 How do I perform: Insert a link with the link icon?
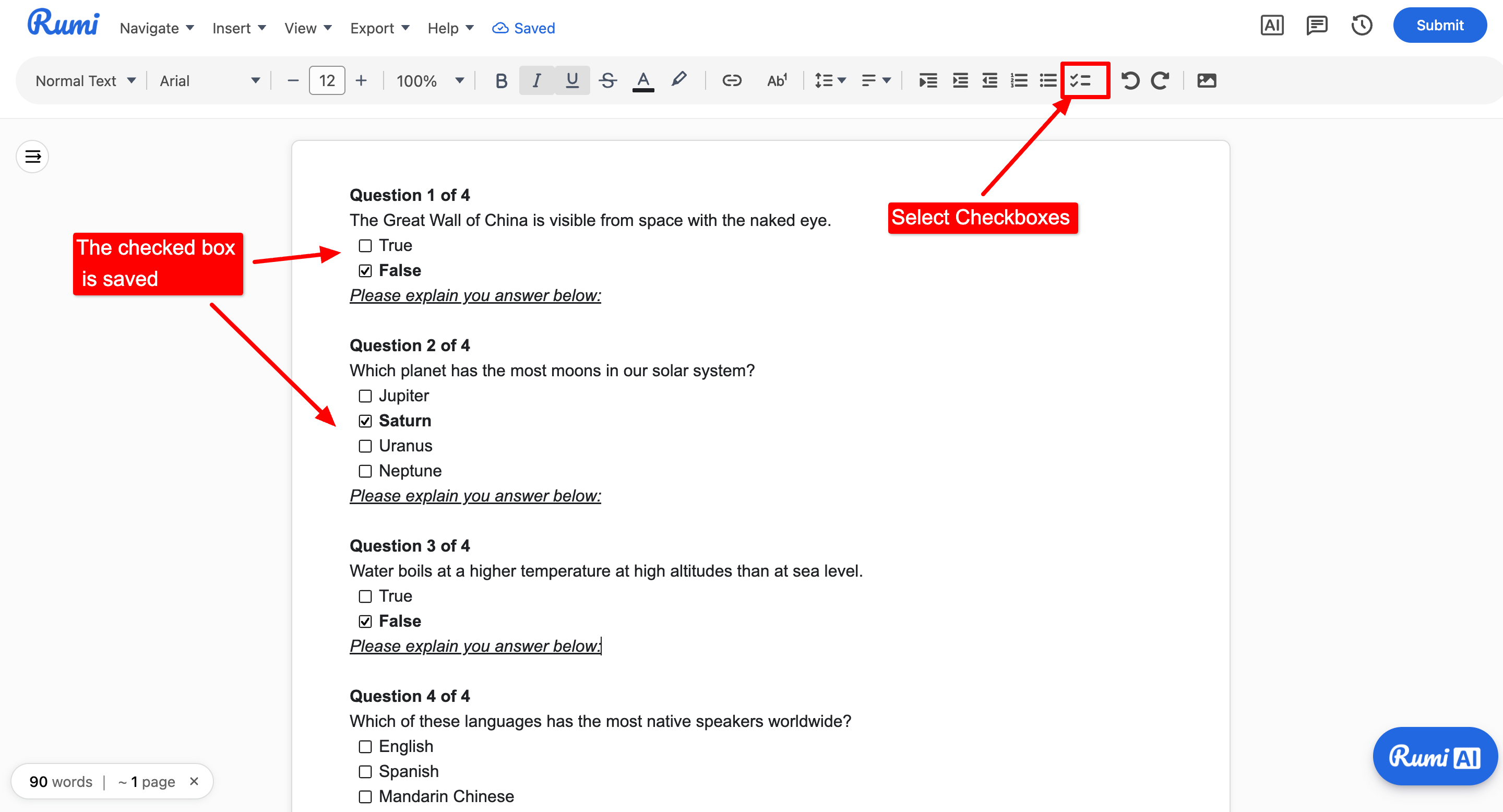tap(731, 80)
